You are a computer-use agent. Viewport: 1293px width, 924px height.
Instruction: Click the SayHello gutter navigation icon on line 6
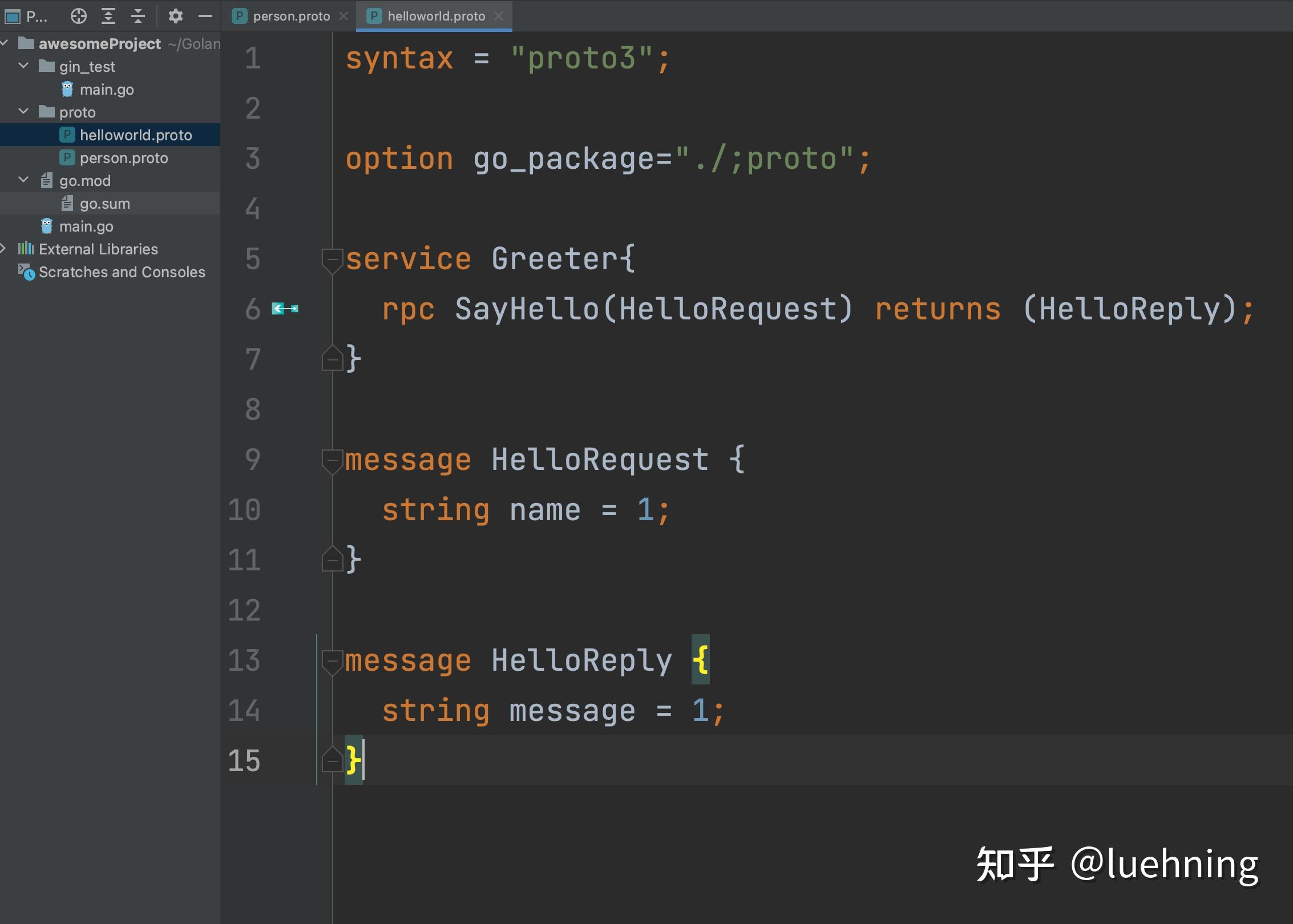(x=285, y=309)
